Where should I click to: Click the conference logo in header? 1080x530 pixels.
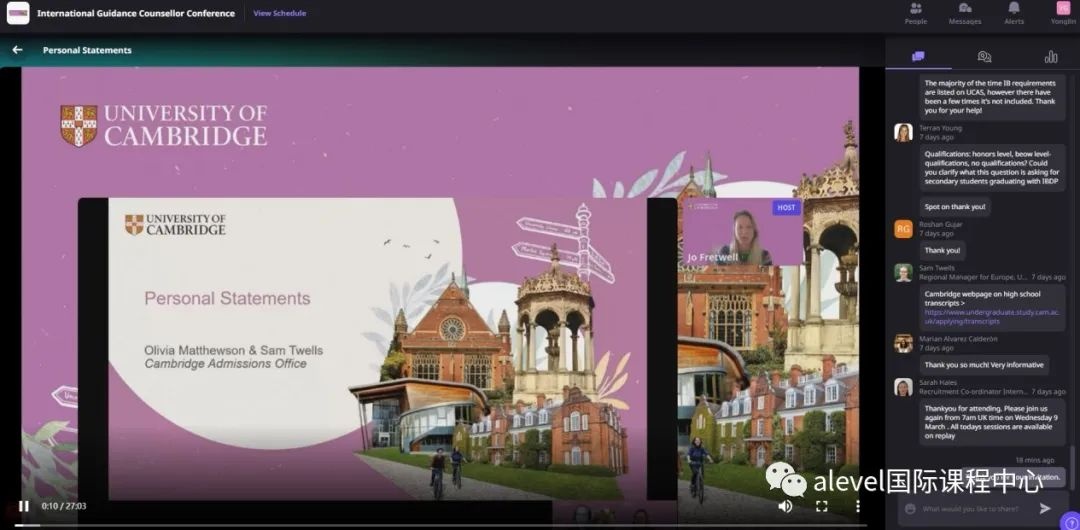(x=18, y=13)
